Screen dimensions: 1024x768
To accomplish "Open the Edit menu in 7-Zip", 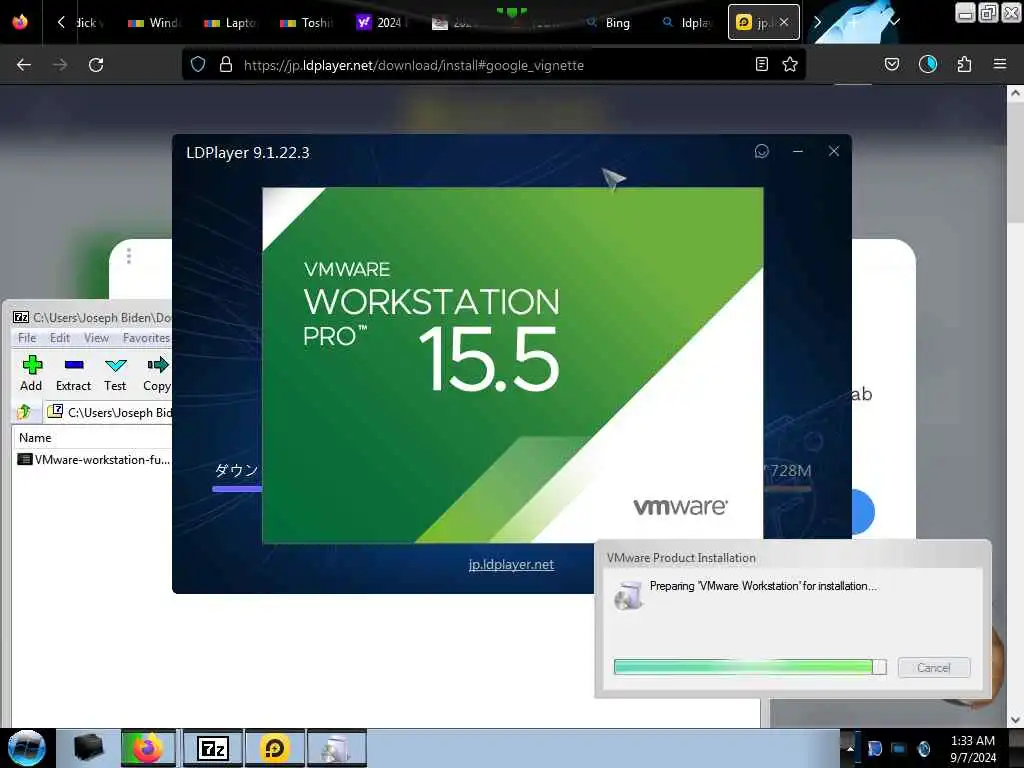I will point(59,338).
